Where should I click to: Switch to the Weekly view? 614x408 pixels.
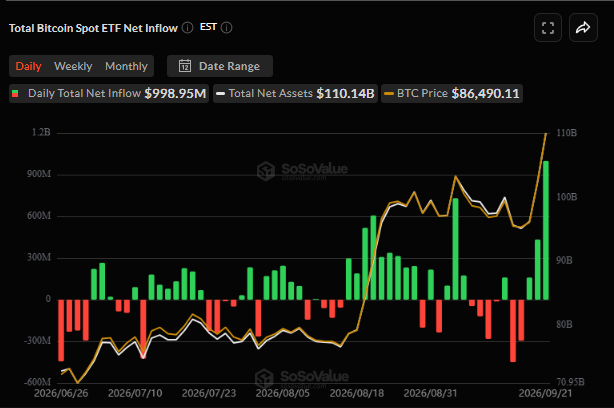click(73, 66)
